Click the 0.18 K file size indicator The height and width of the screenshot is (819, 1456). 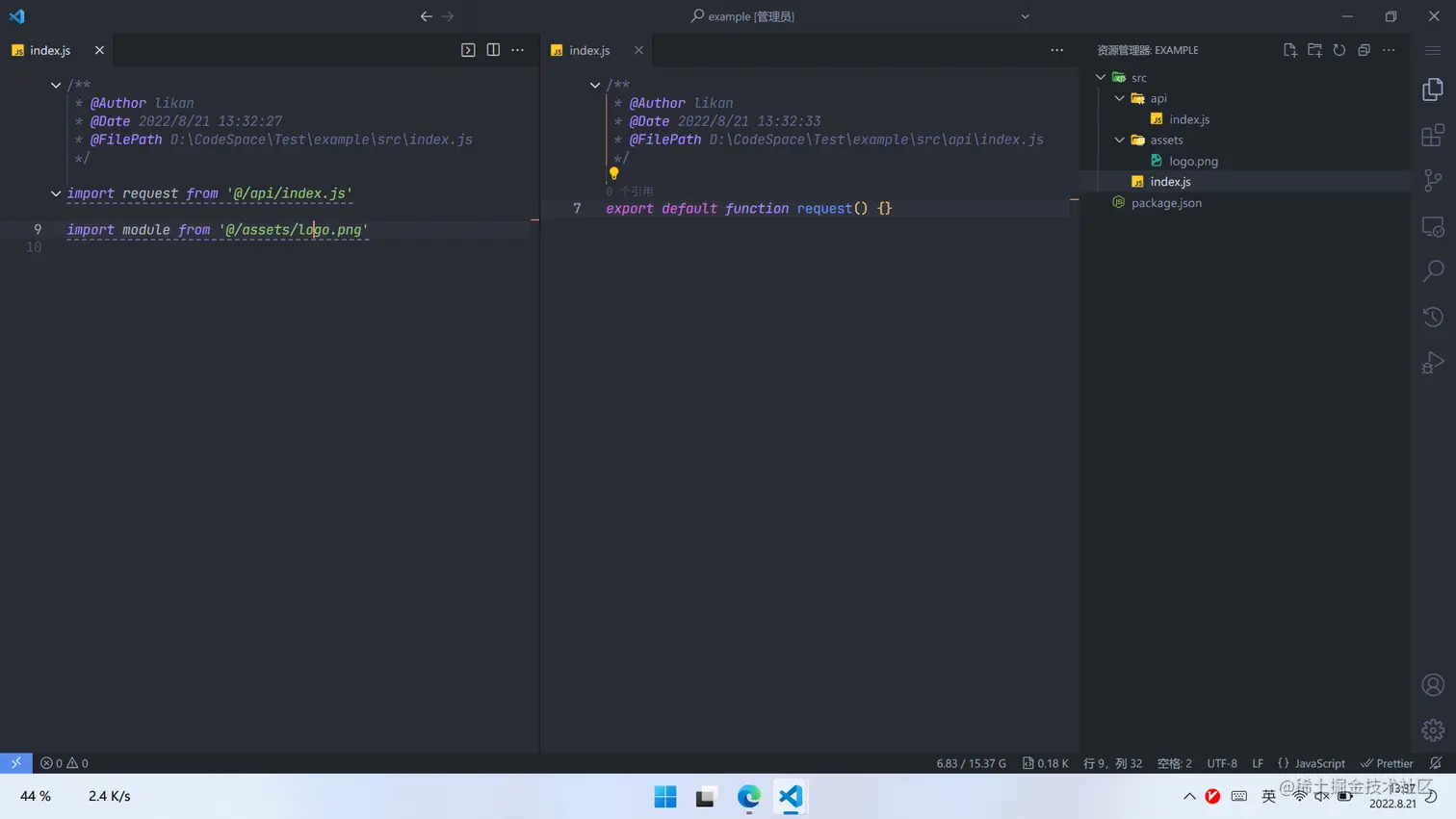coord(1045,763)
